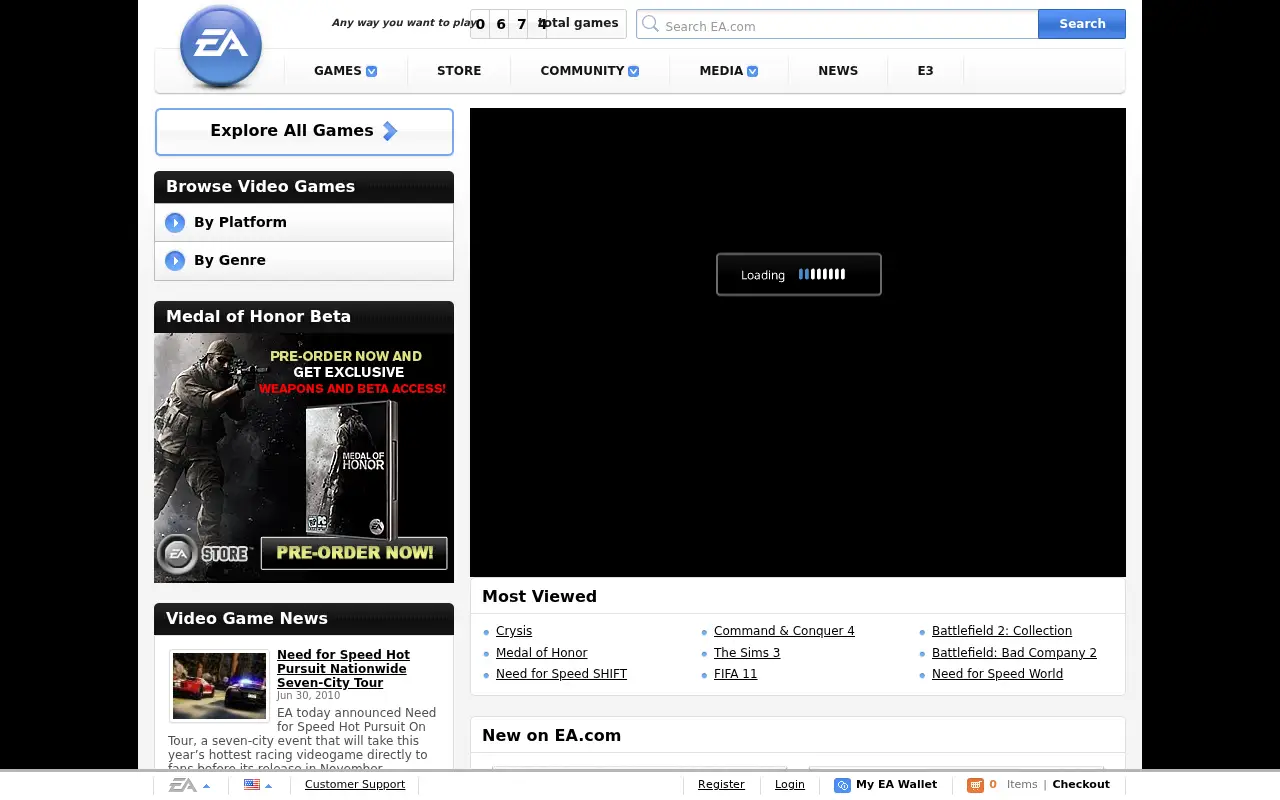Open the Medal of Honor most viewed link

[x=542, y=653]
